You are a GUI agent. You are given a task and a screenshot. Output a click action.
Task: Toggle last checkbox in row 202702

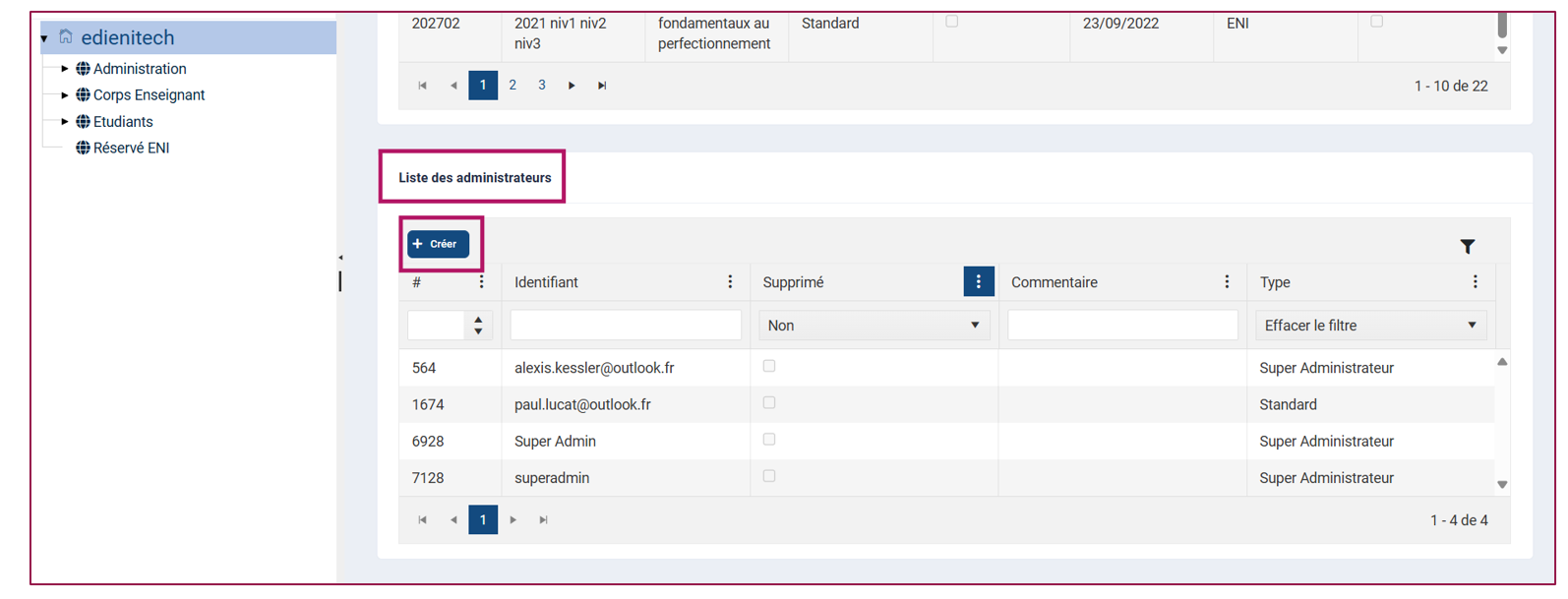click(1376, 21)
